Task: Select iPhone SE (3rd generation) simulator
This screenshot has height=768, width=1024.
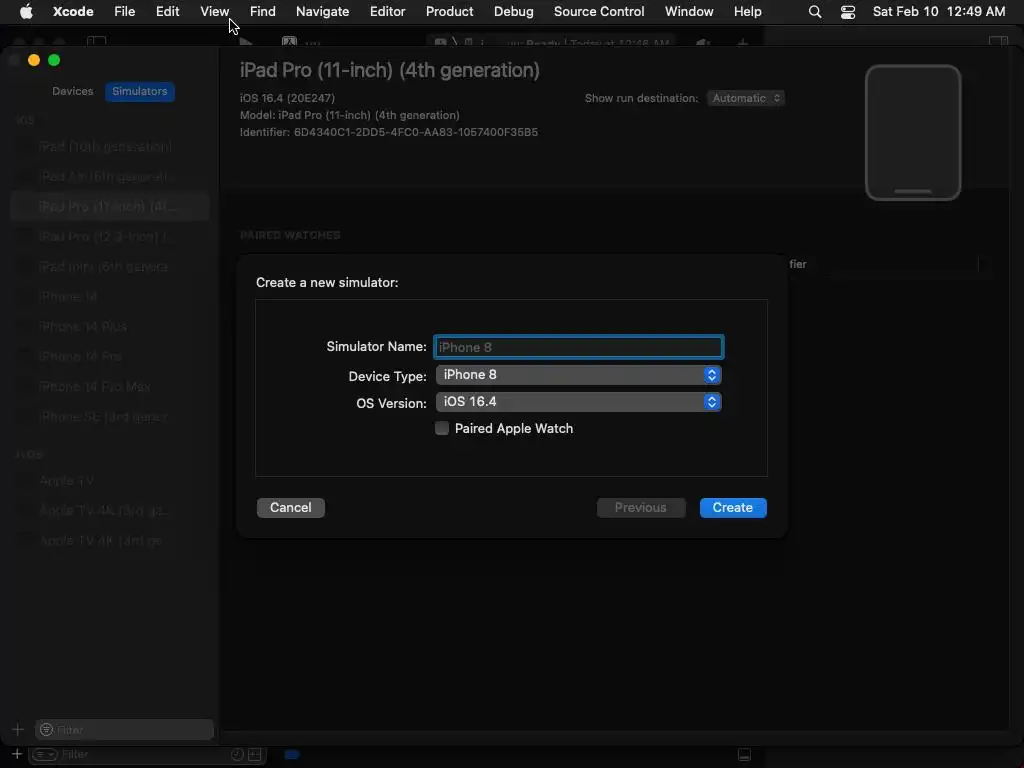Action: [110, 417]
